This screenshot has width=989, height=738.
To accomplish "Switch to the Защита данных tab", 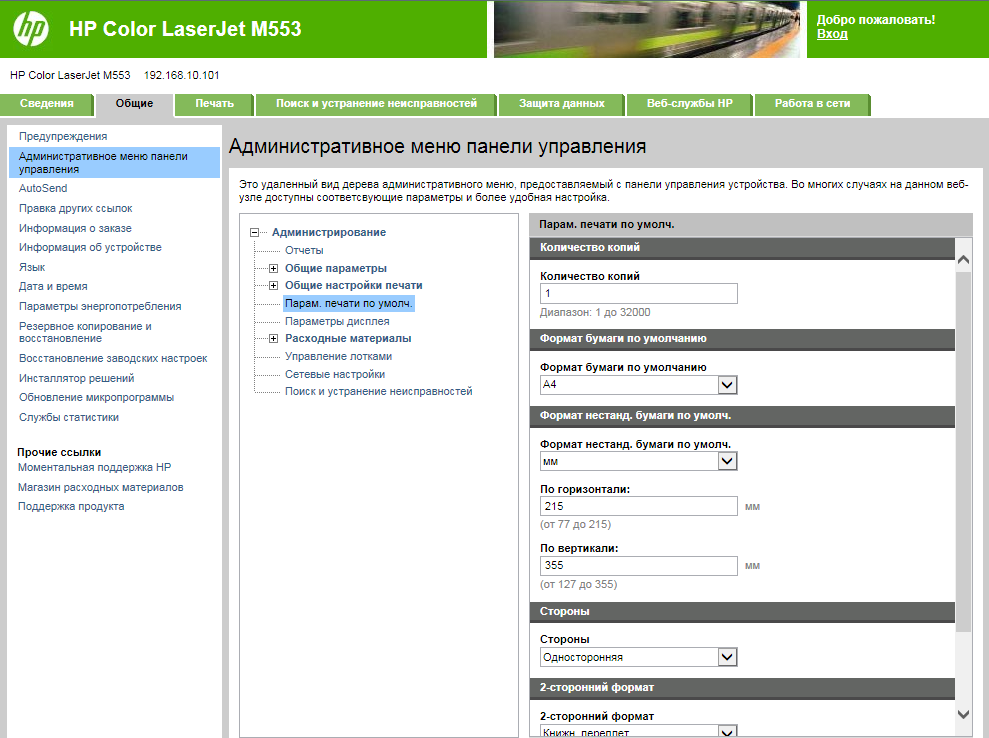I will (x=561, y=104).
